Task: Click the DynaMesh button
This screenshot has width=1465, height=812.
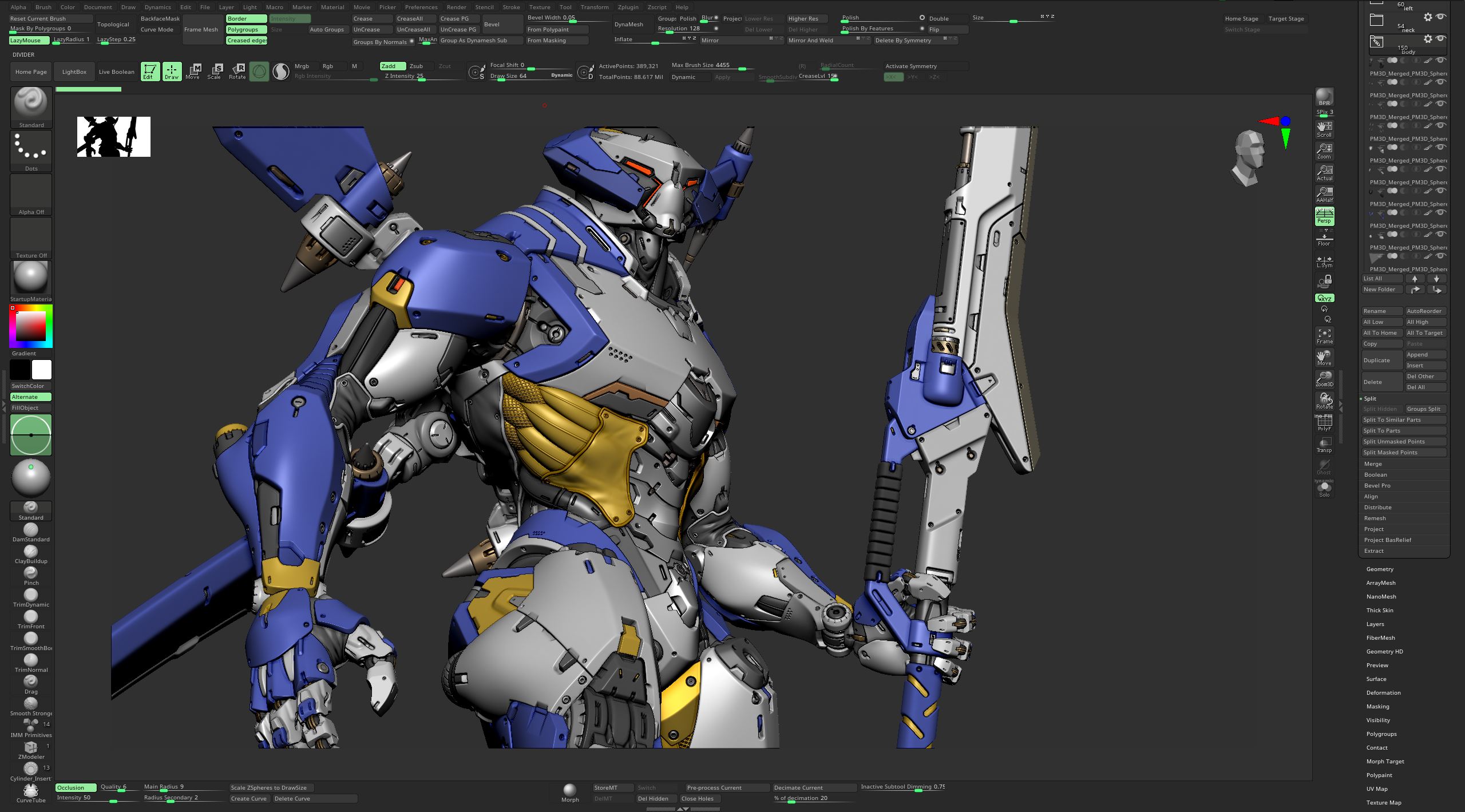Action: 628,24
